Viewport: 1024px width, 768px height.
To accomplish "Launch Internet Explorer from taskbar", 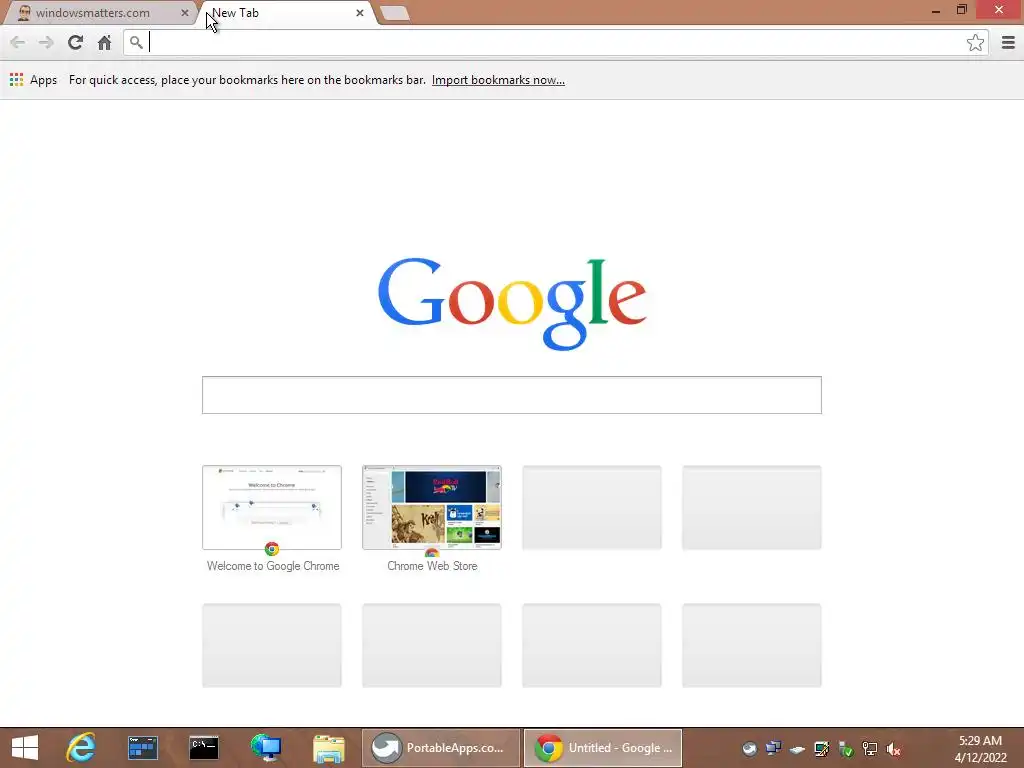I will click(x=81, y=748).
